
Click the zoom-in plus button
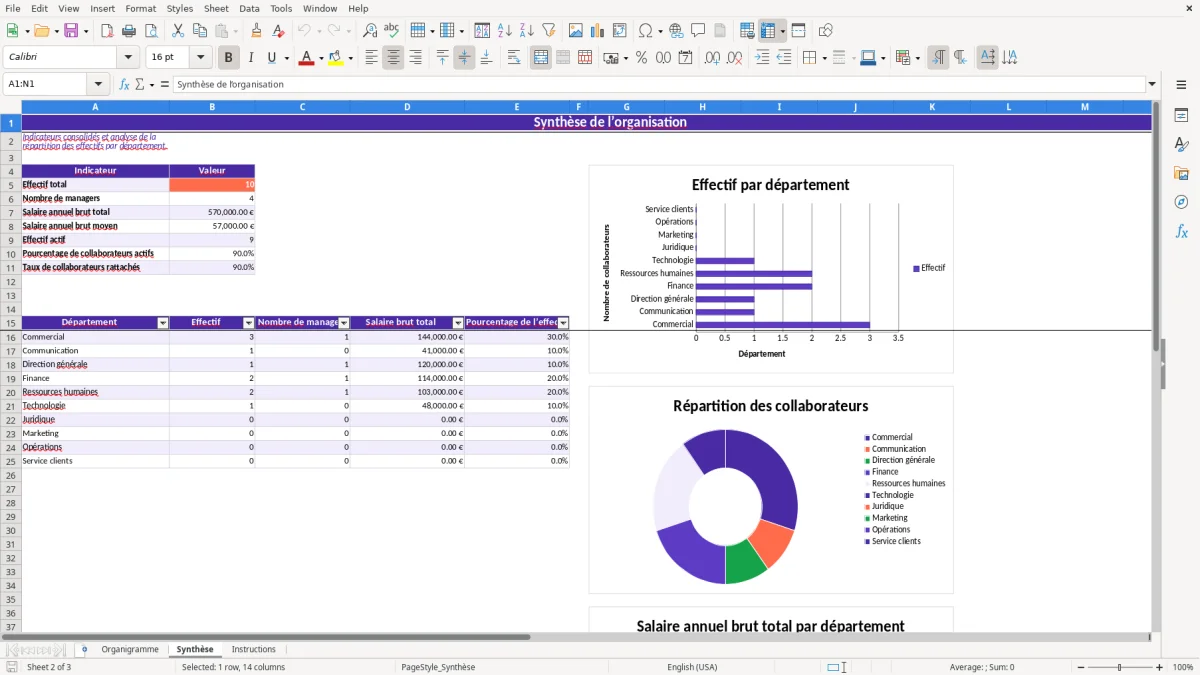point(1160,667)
